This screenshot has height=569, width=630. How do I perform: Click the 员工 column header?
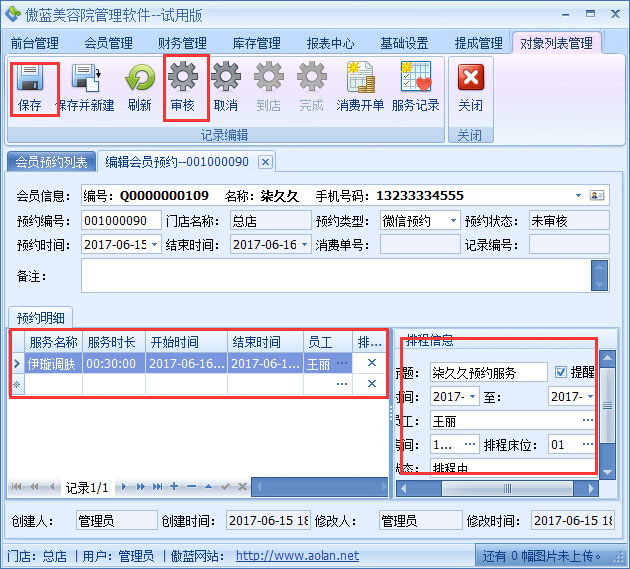[328, 342]
